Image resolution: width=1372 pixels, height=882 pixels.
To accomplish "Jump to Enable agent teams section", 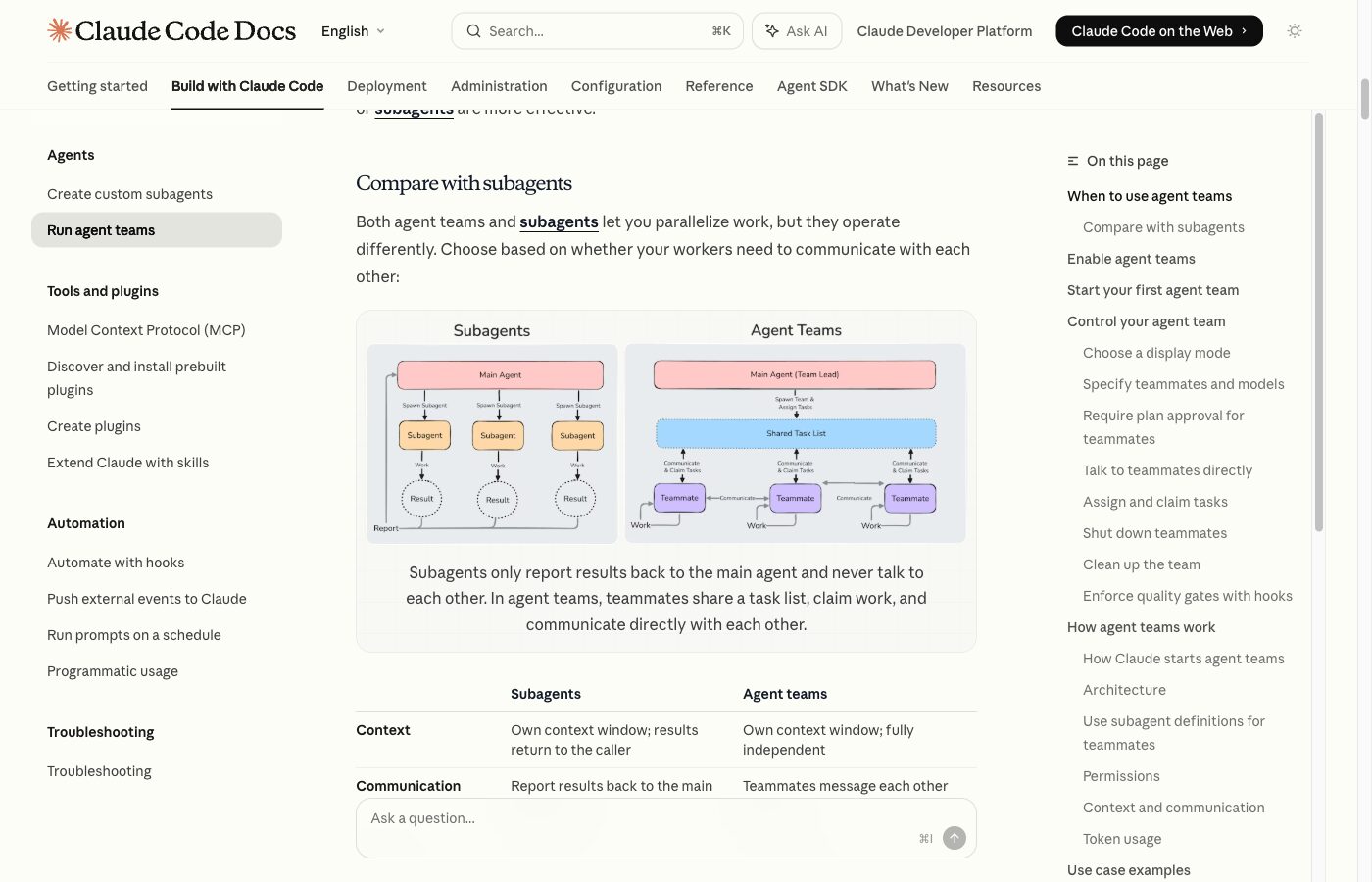I will coord(1131,259).
